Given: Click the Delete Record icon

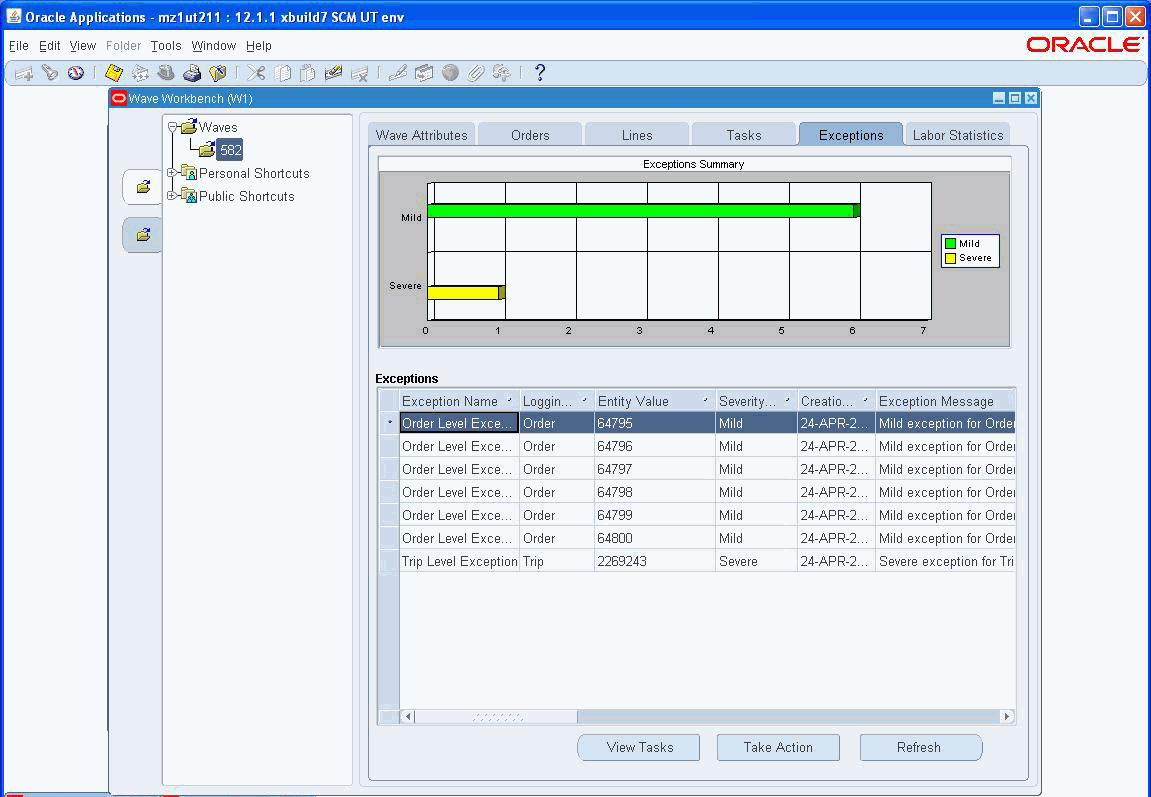Looking at the screenshot, I should pyautogui.click(x=360, y=73).
